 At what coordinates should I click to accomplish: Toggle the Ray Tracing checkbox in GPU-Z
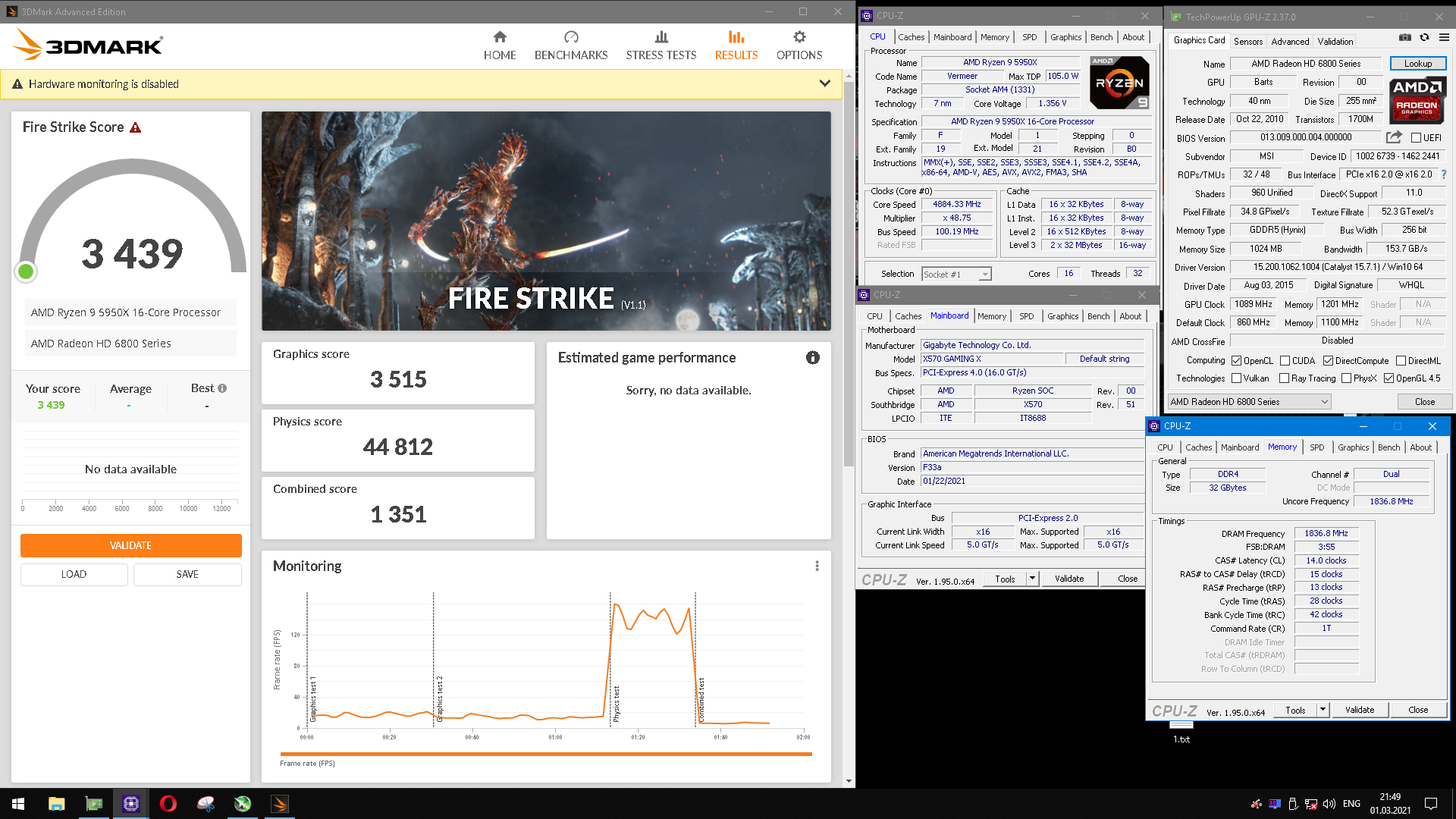[x=1285, y=378]
